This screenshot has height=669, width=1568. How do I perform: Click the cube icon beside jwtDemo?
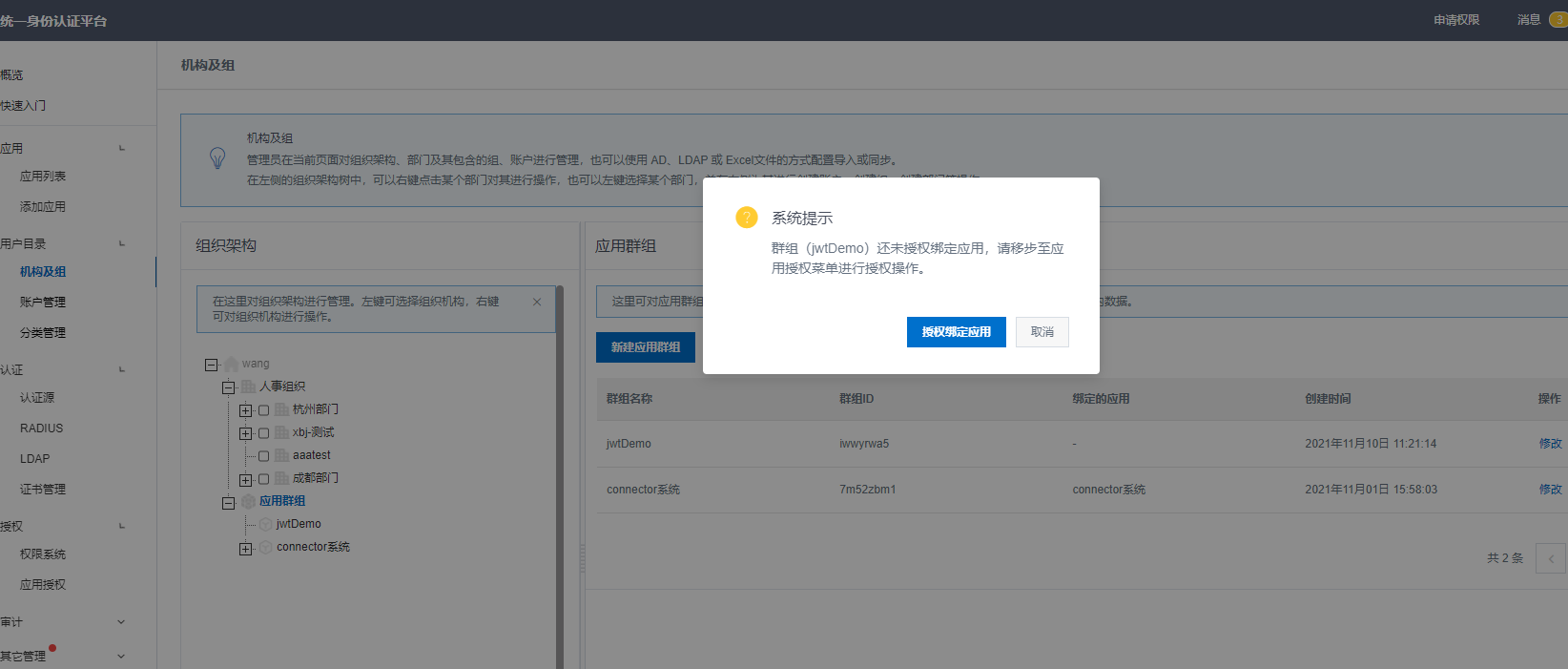click(265, 524)
